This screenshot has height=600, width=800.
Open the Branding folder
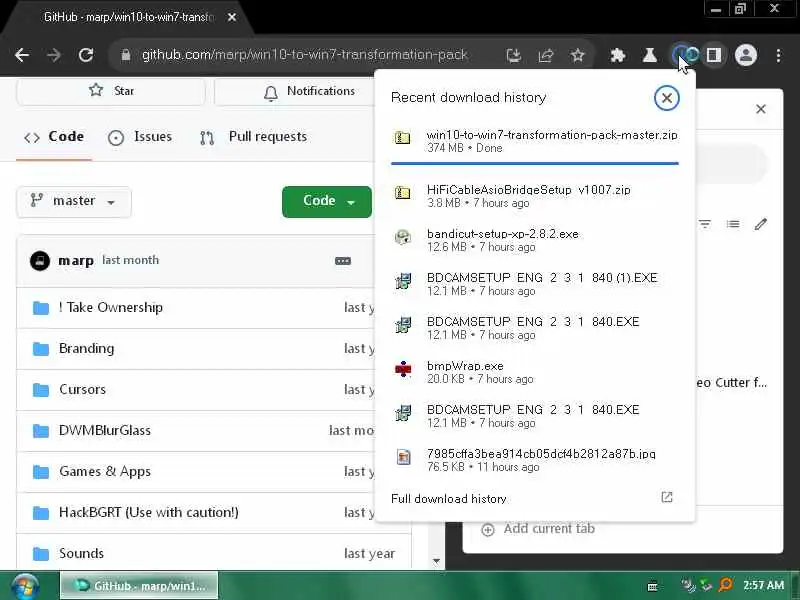click(x=87, y=348)
